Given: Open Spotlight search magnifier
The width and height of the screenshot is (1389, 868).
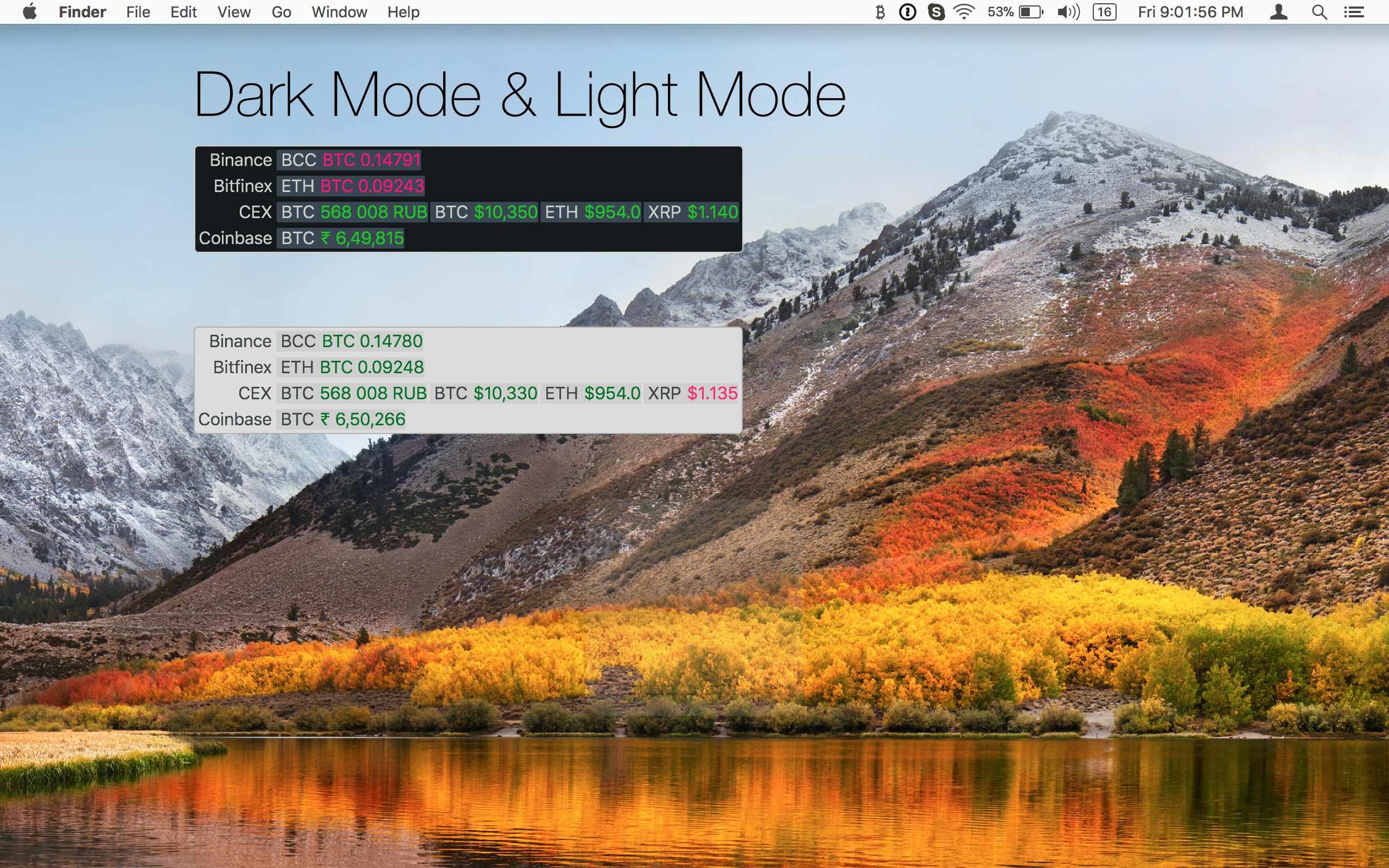Looking at the screenshot, I should pyautogui.click(x=1319, y=12).
